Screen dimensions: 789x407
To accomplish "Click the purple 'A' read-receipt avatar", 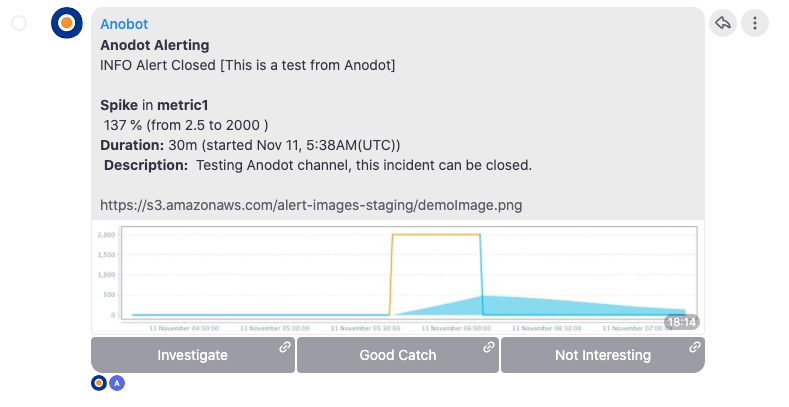I will (x=117, y=383).
